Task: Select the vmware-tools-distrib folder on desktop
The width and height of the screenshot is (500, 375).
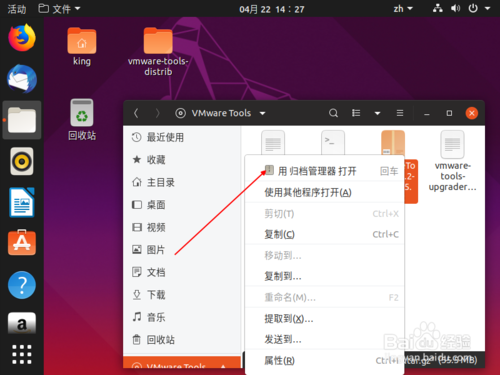Action: (158, 52)
